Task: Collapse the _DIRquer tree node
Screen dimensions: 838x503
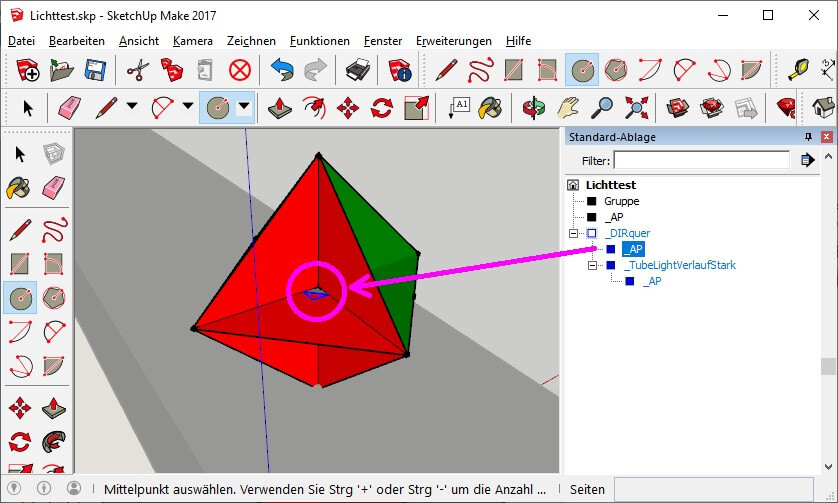Action: [x=573, y=233]
